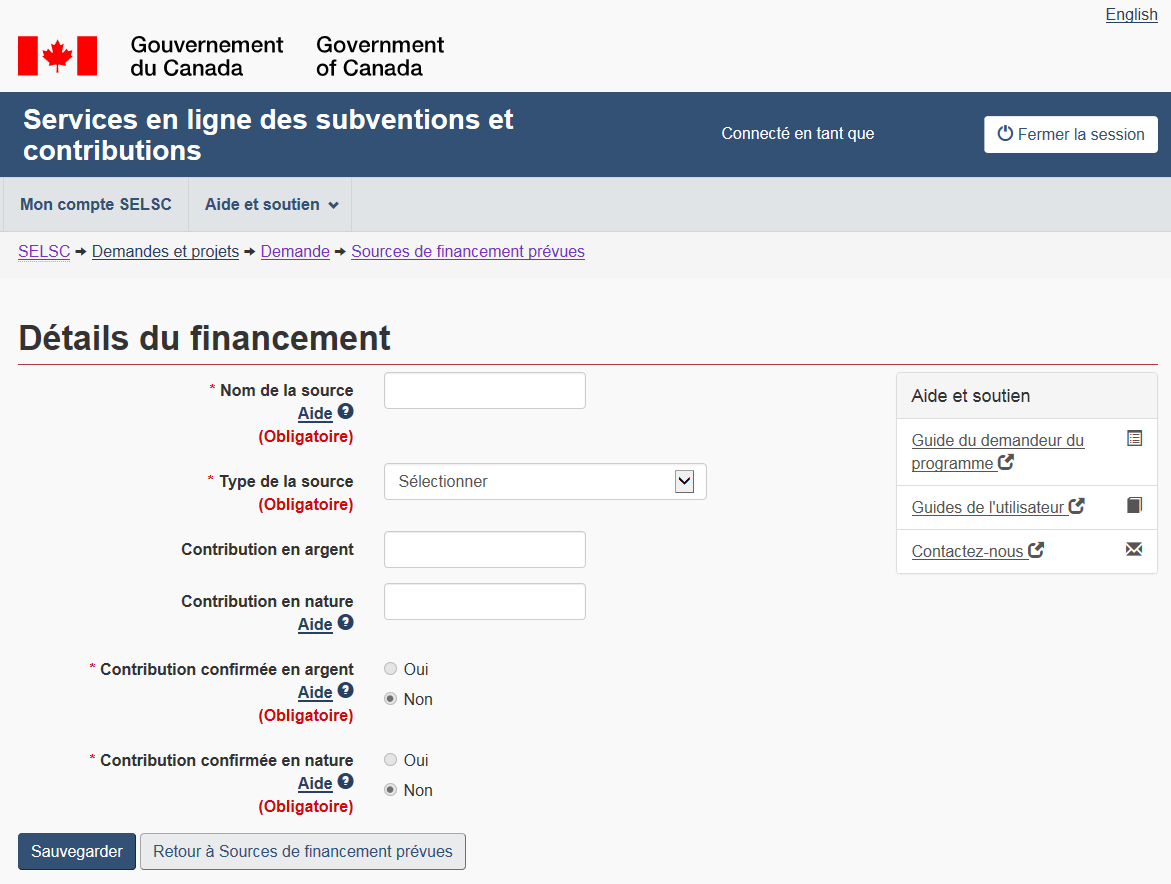Screen dimensions: 1171x884
Task: Click the Canadian flag logo
Action: tap(57, 56)
